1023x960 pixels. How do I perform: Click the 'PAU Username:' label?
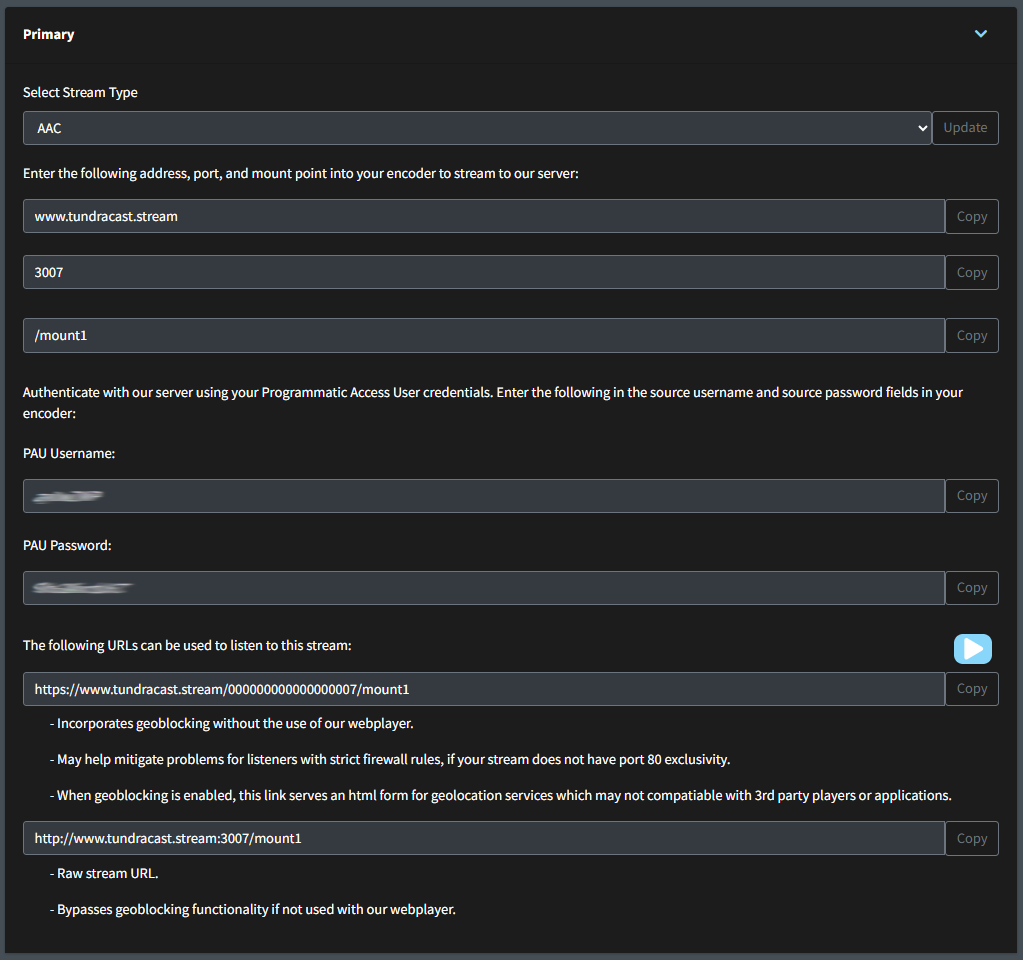[69, 453]
